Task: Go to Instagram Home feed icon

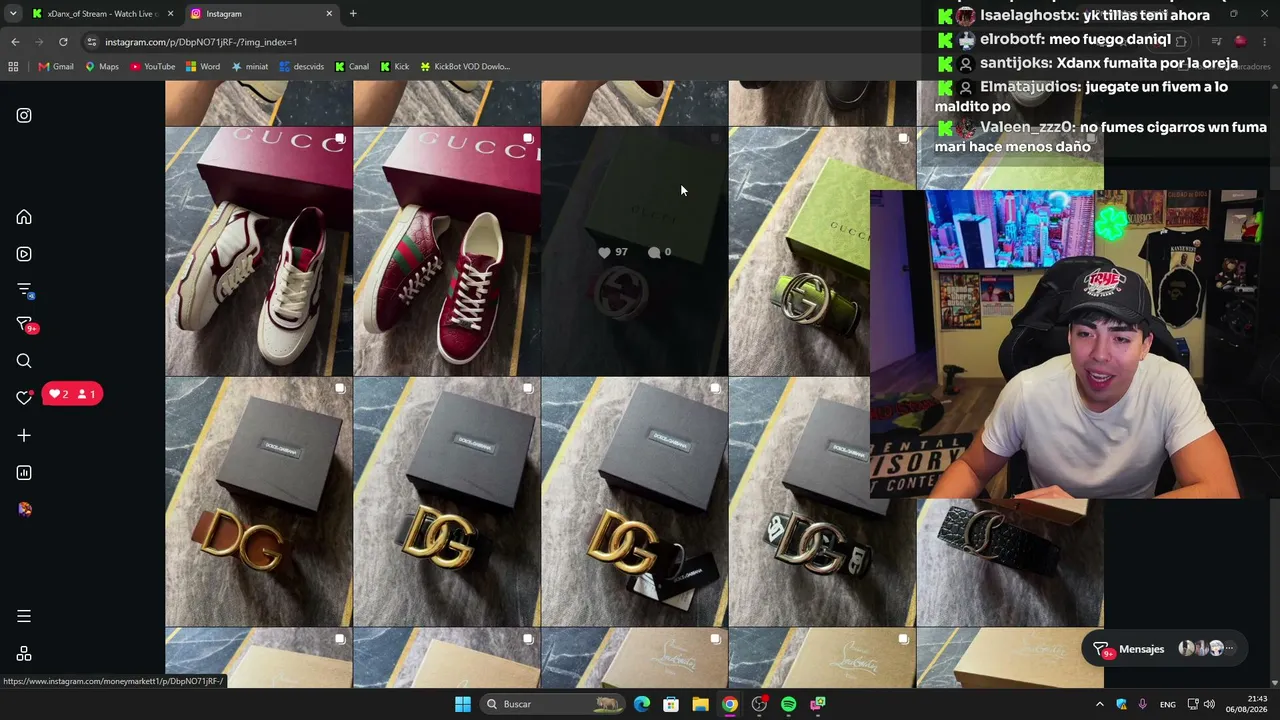Action: tap(24, 217)
